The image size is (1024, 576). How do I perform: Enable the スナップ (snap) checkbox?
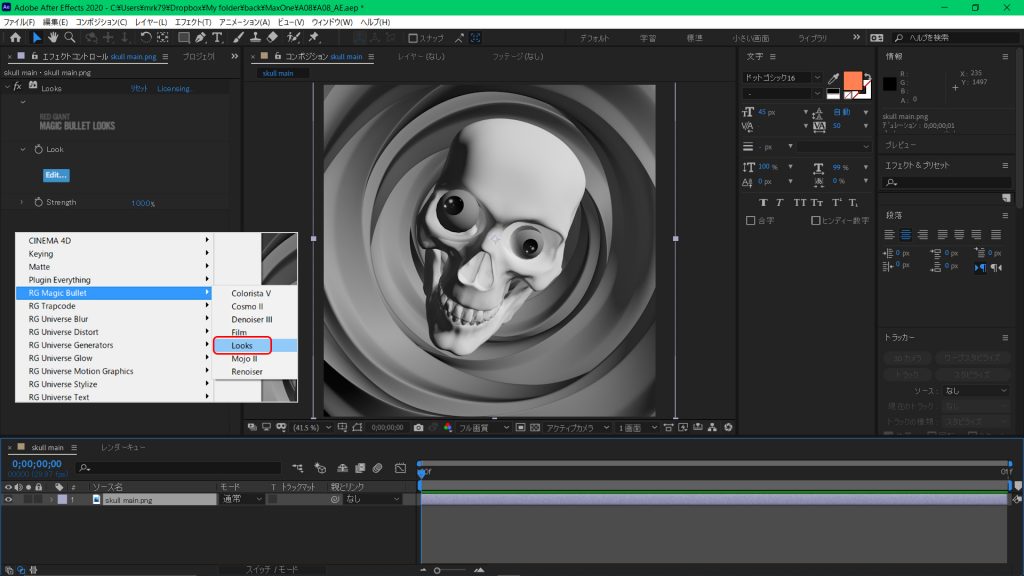414,38
